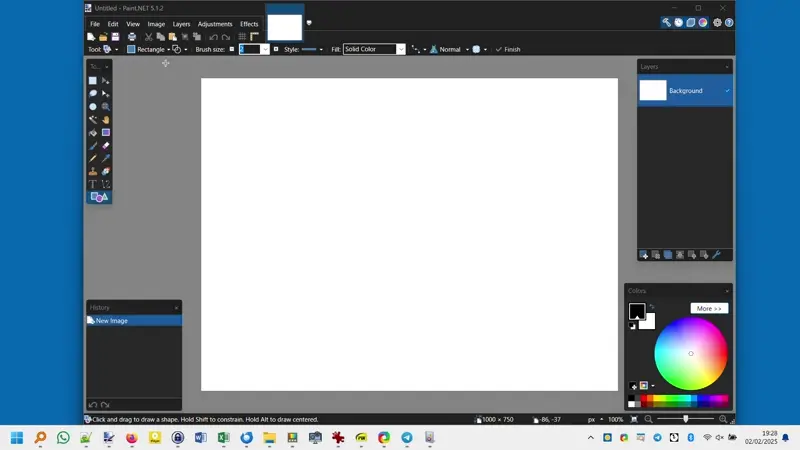Click the Finish button

[508, 49]
